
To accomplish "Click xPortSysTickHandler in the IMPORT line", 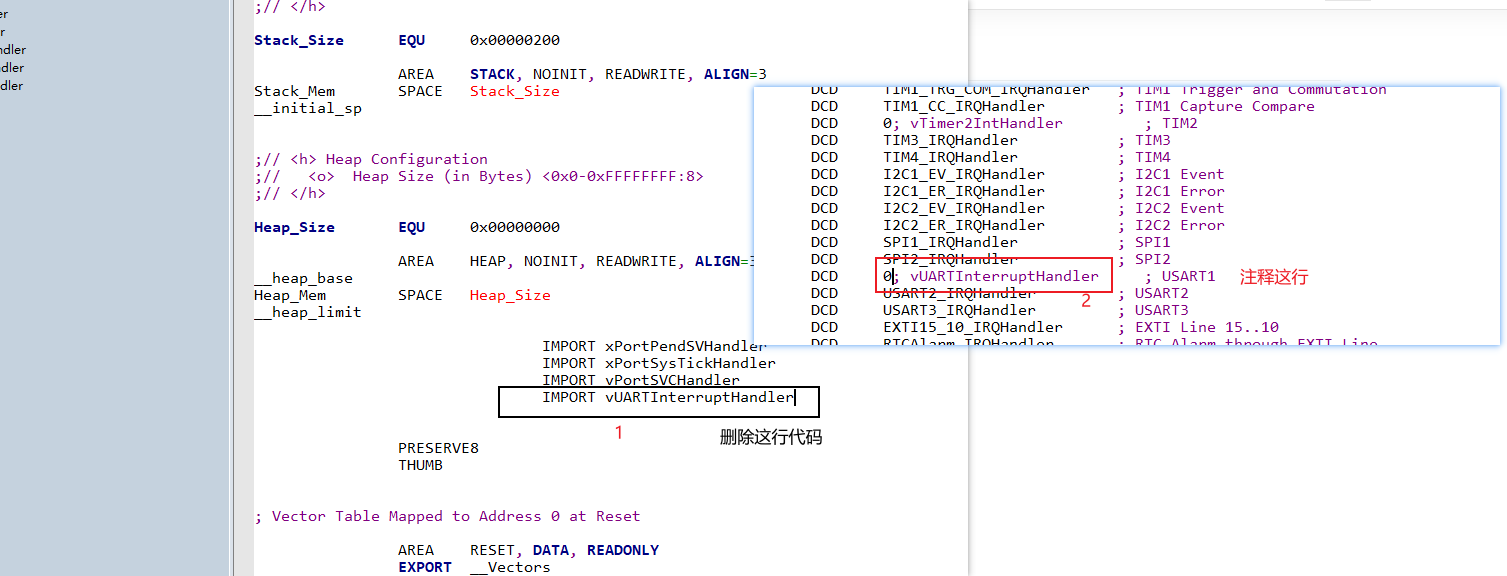I will pos(690,364).
